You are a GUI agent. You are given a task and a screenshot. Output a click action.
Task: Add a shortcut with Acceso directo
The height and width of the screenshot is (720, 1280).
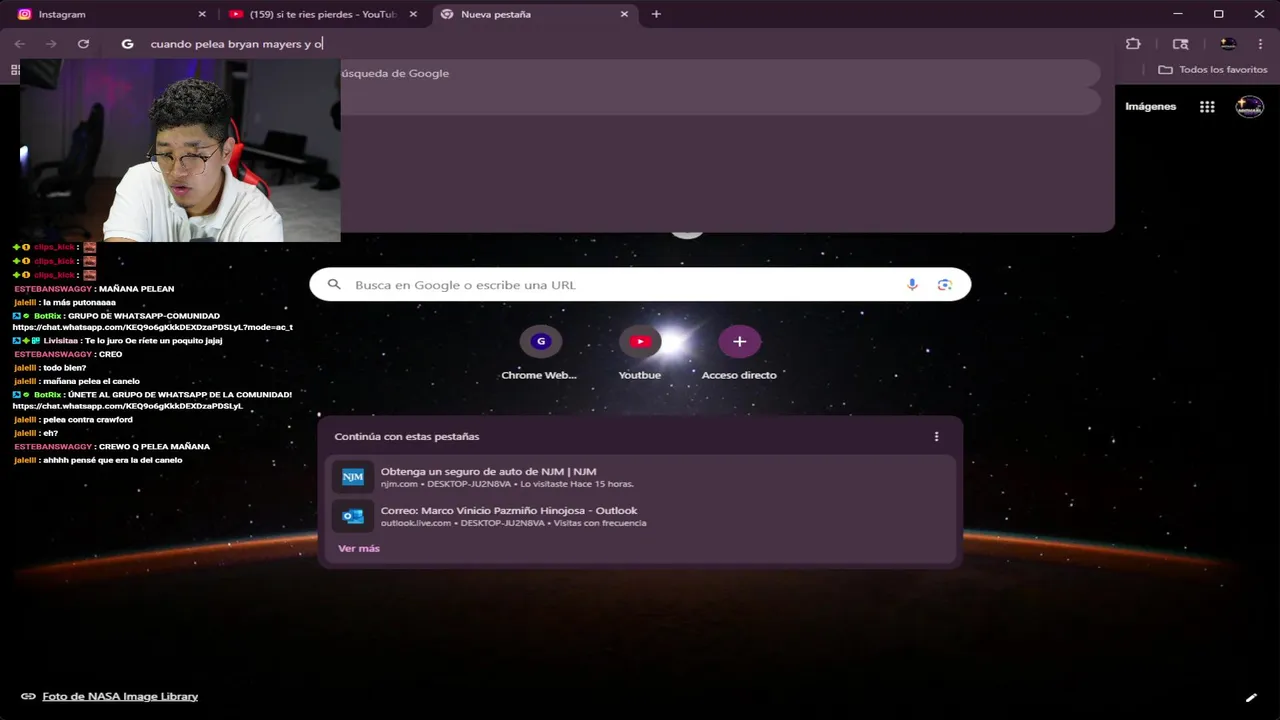pyautogui.click(x=739, y=353)
